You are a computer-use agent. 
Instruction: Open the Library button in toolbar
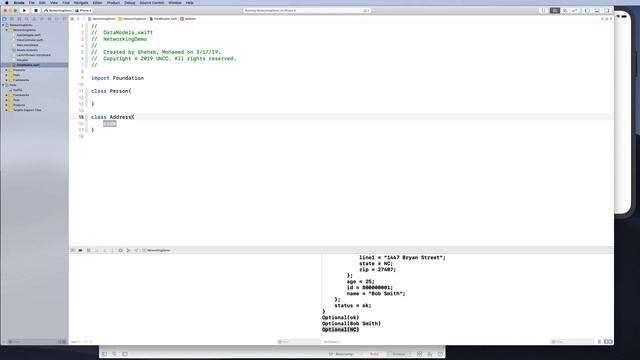543,11
